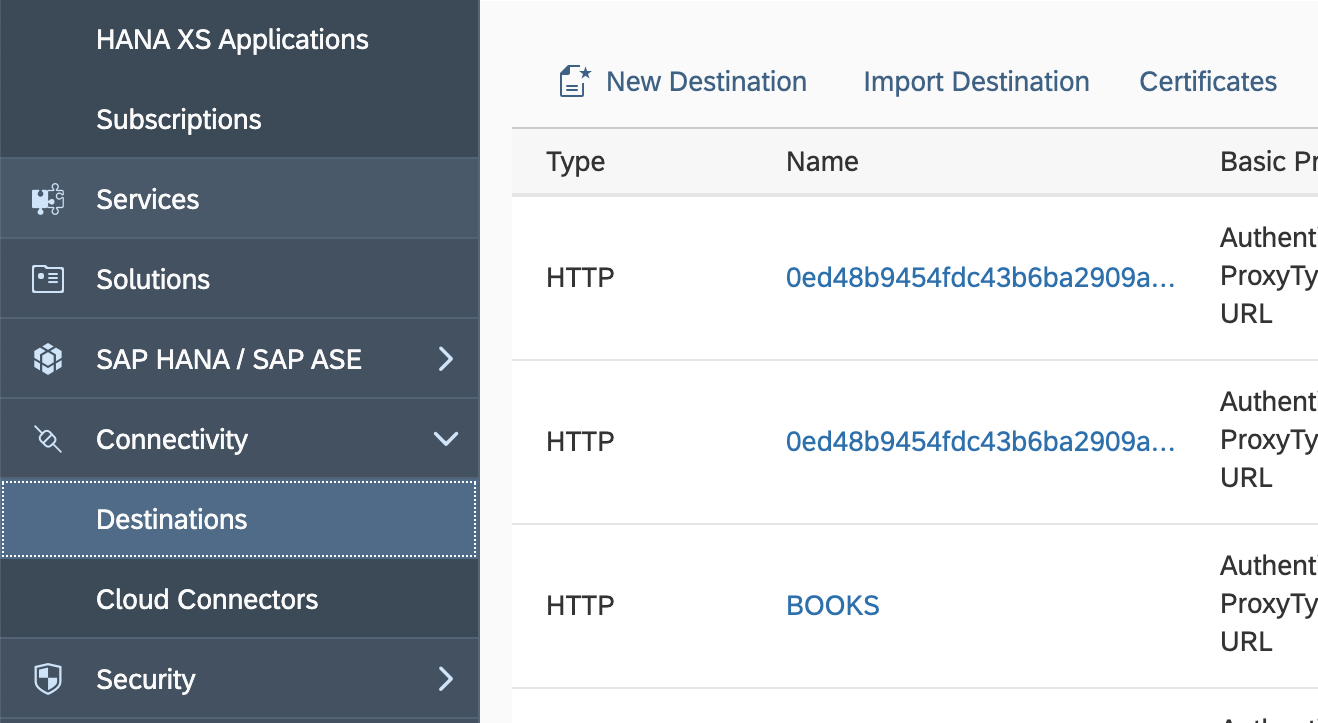Open the second 0ed48b destination

pos(980,441)
